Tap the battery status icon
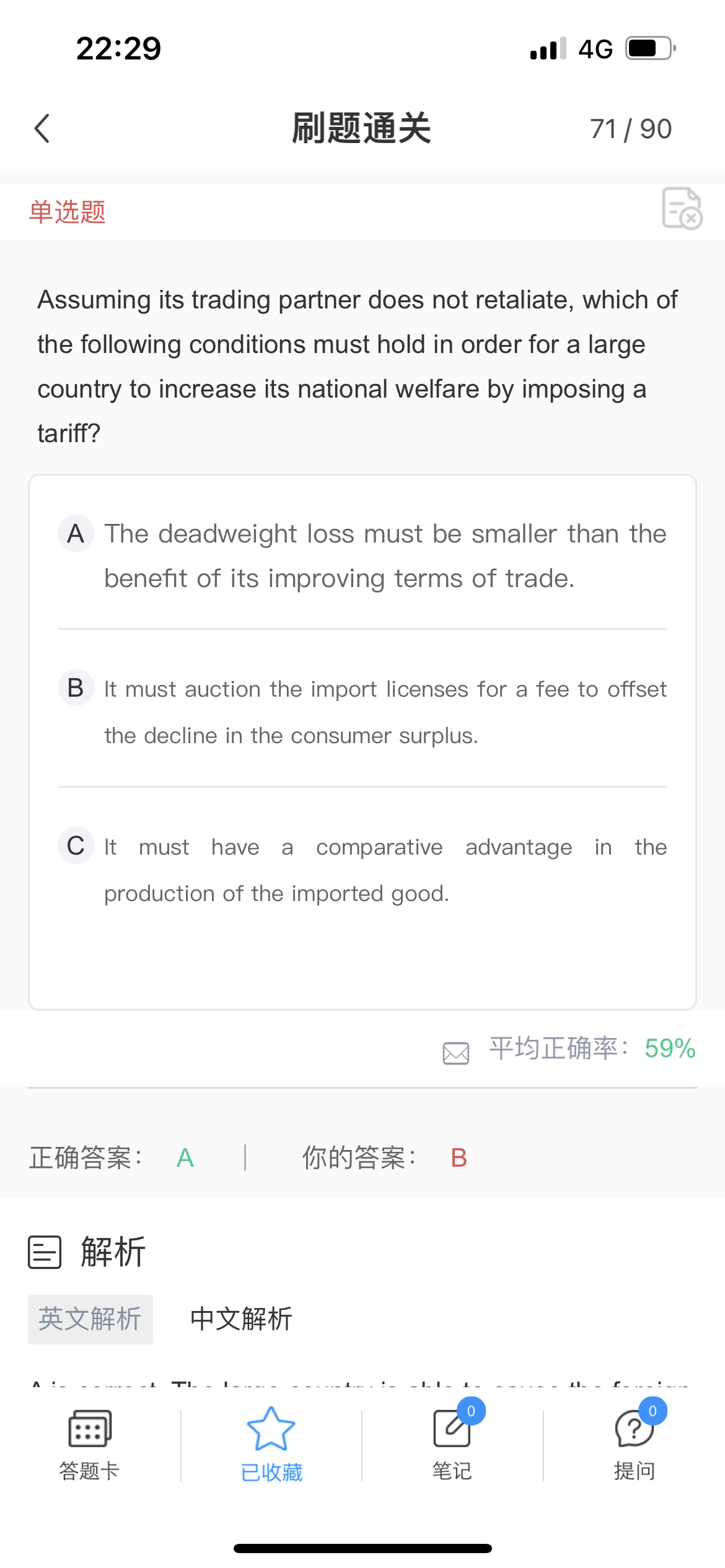 click(x=649, y=48)
